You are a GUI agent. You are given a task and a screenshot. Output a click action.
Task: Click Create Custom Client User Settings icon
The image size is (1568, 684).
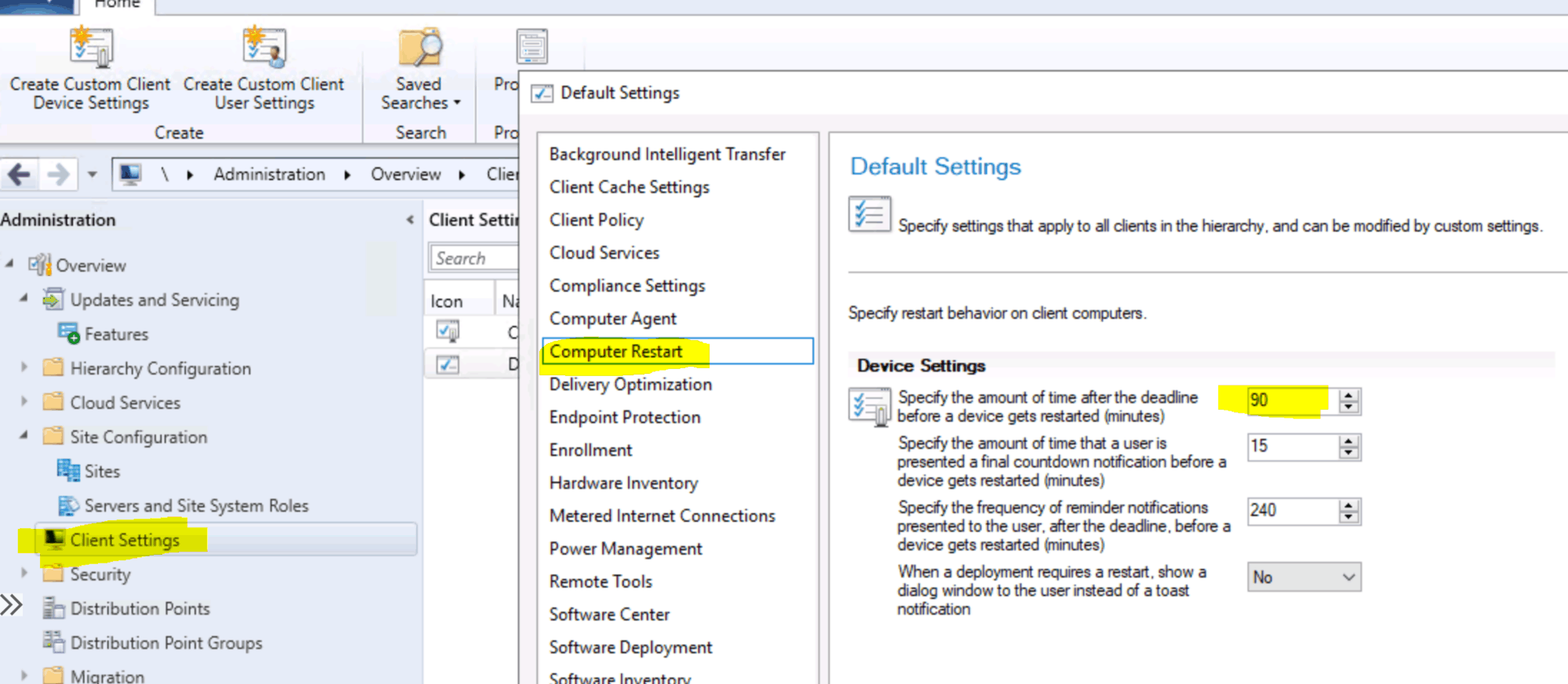coord(264,49)
